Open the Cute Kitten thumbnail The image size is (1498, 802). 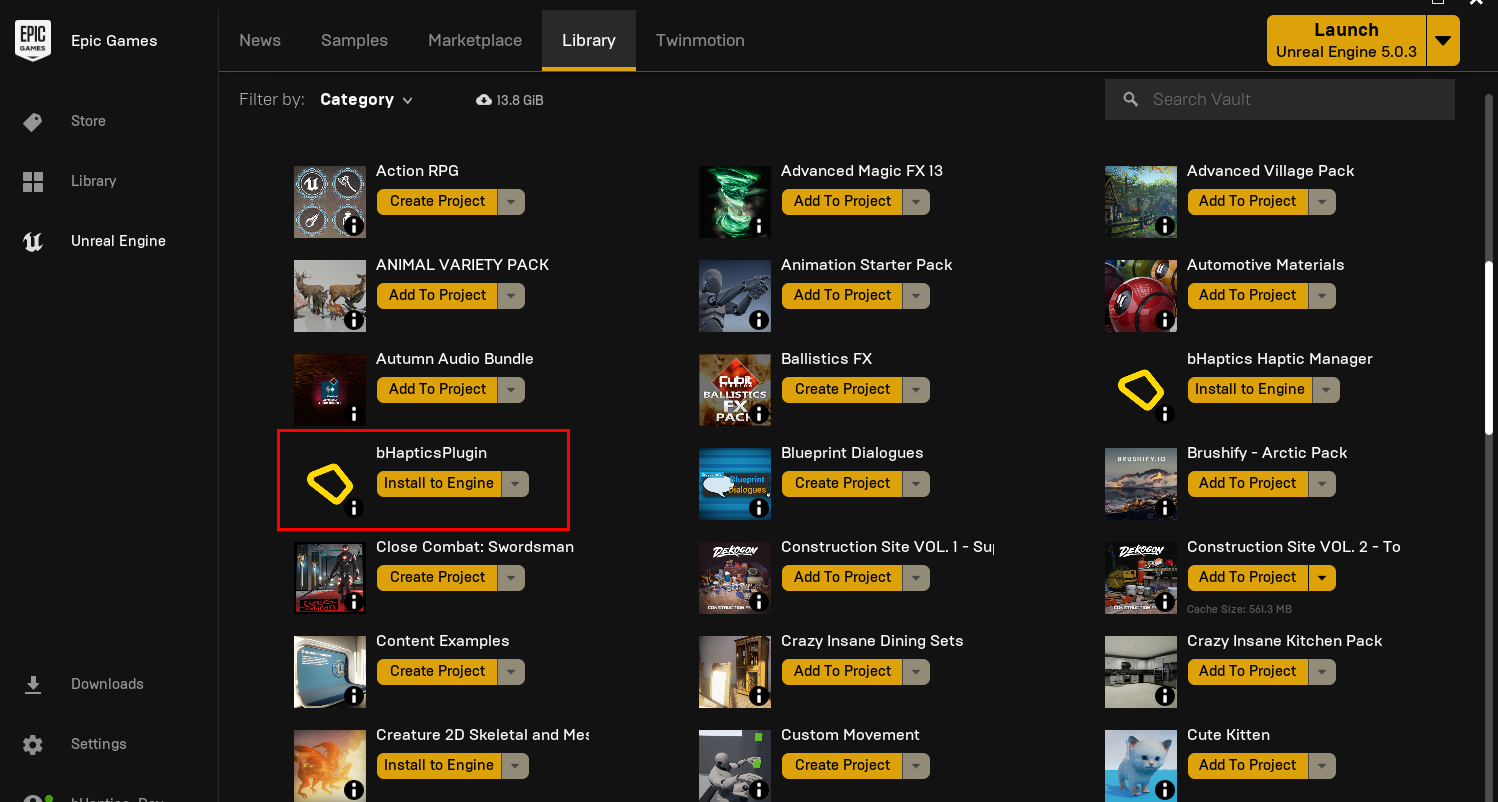point(1141,765)
